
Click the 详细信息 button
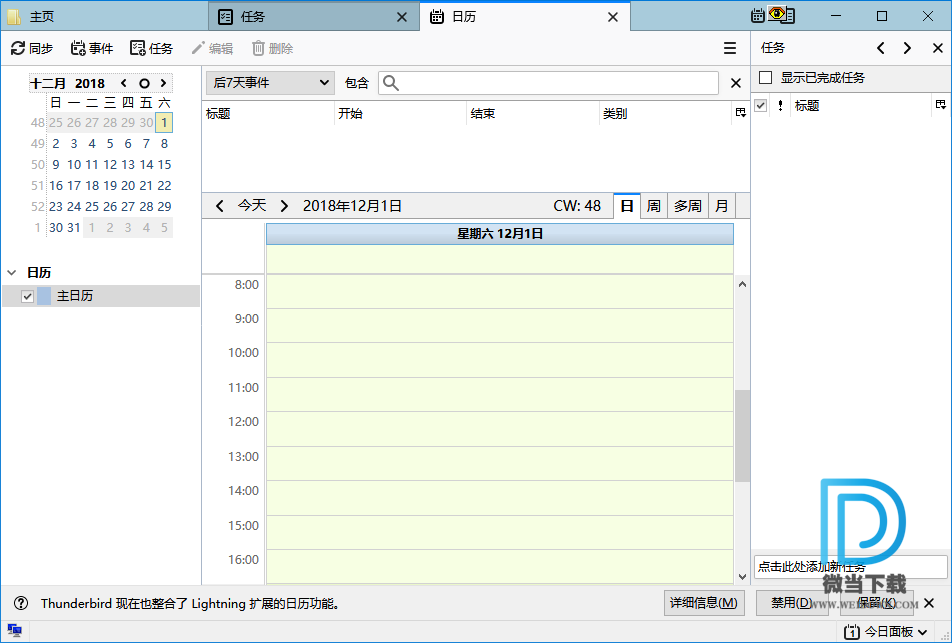click(x=705, y=603)
